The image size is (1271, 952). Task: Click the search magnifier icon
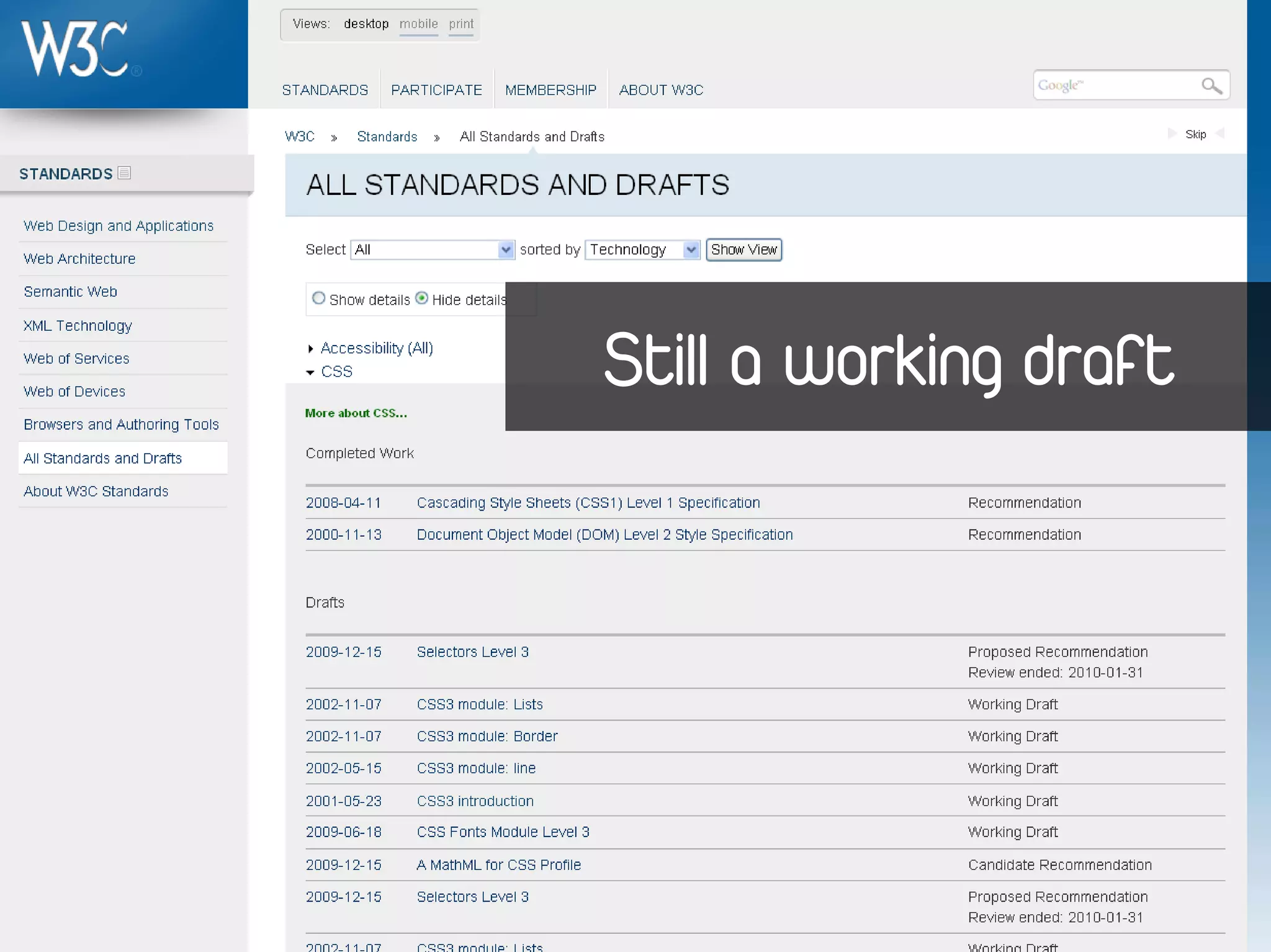click(x=1211, y=86)
